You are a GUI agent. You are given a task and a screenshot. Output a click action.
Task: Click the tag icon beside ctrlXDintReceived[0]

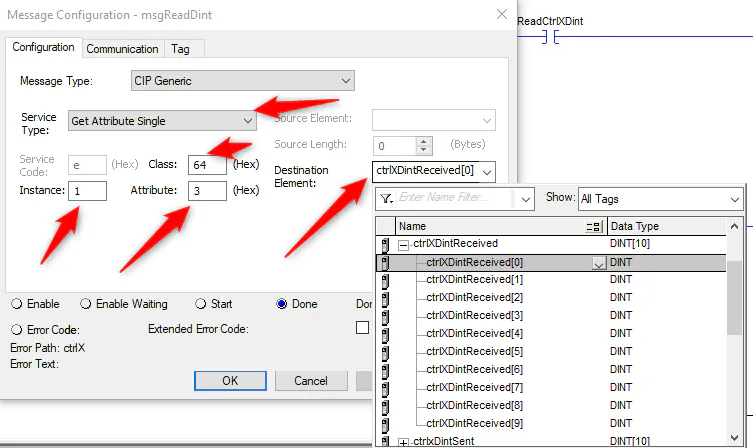point(385,263)
